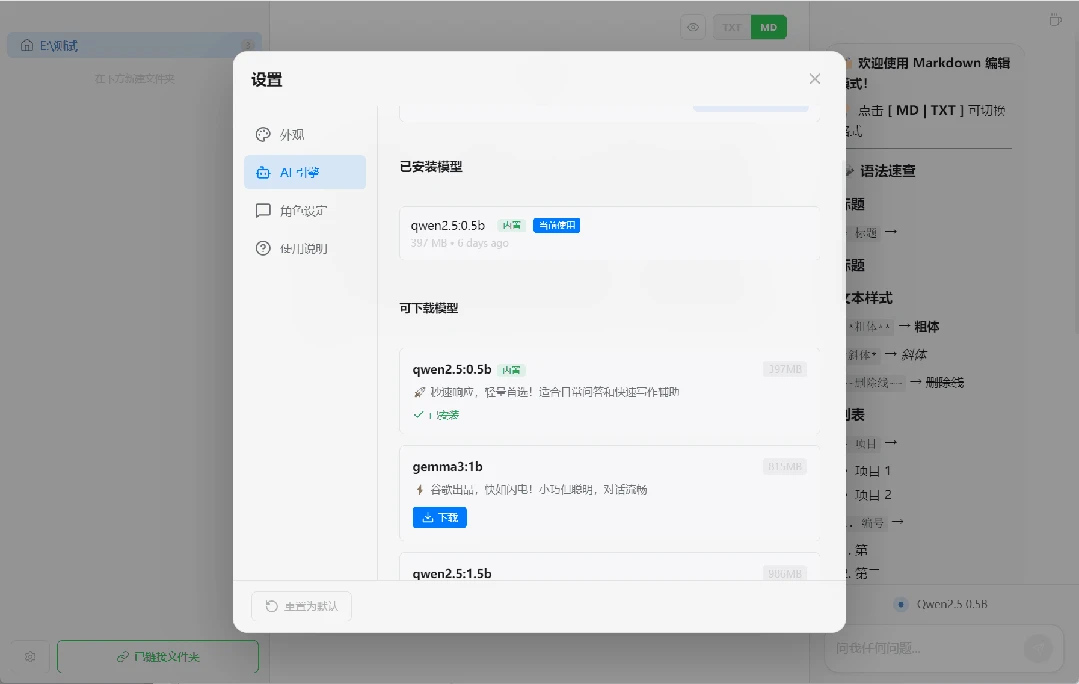Toggle the eye preview icon in editor toolbar

point(693,28)
